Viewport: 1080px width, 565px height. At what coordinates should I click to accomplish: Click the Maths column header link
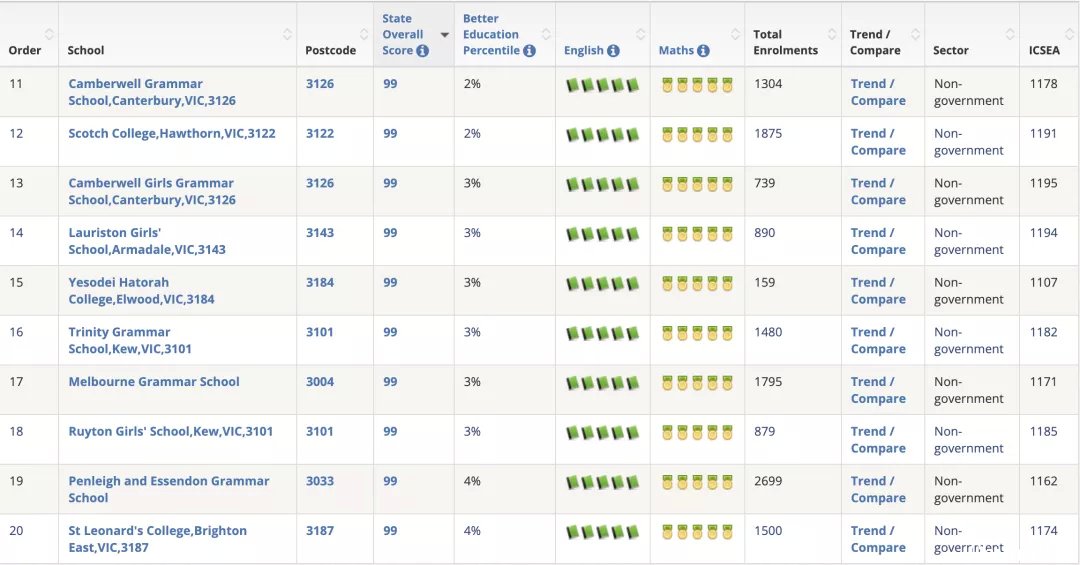[676, 51]
